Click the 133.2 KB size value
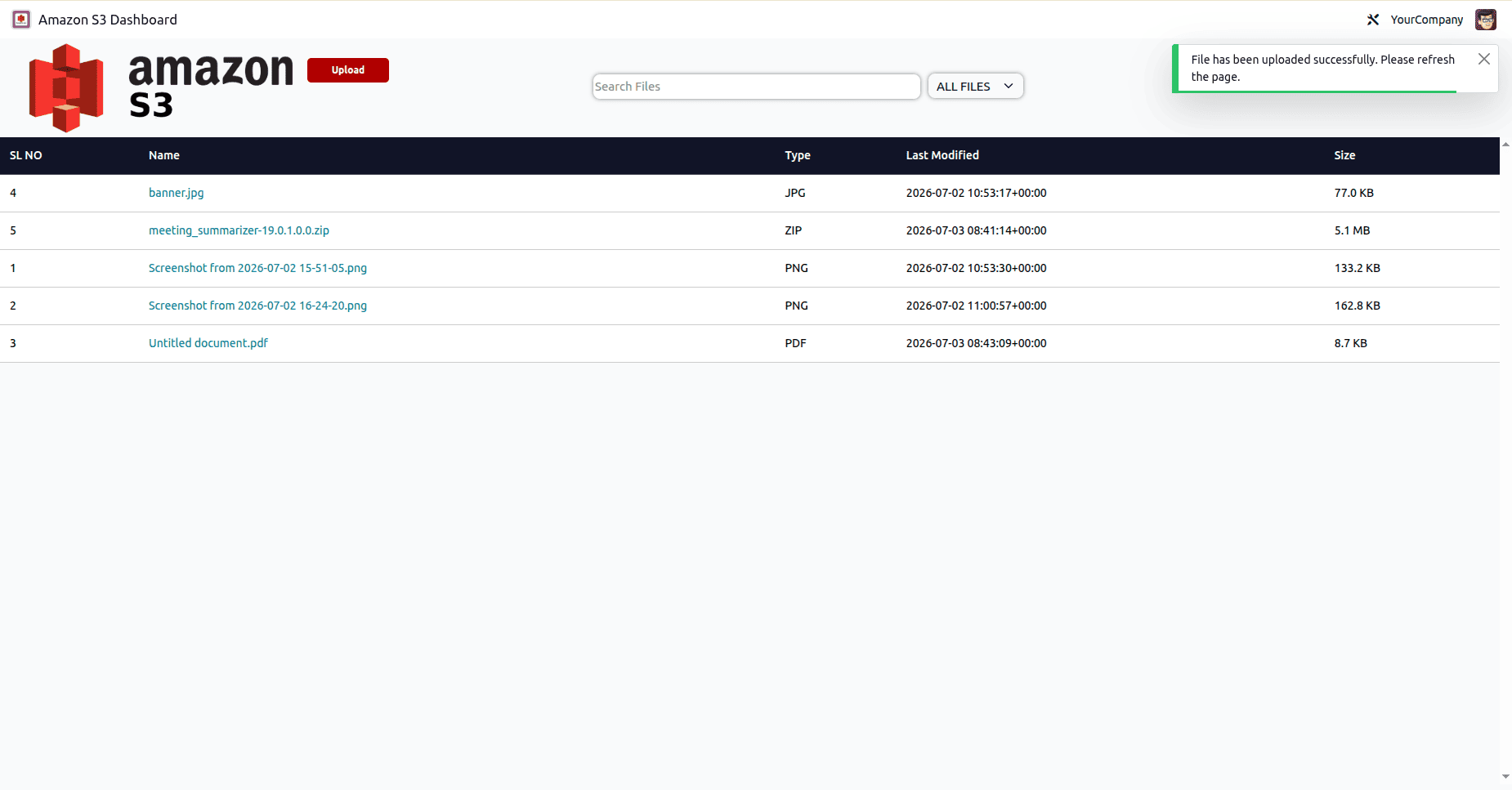Screen dimensions: 1512x790 pyautogui.click(x=1358, y=268)
